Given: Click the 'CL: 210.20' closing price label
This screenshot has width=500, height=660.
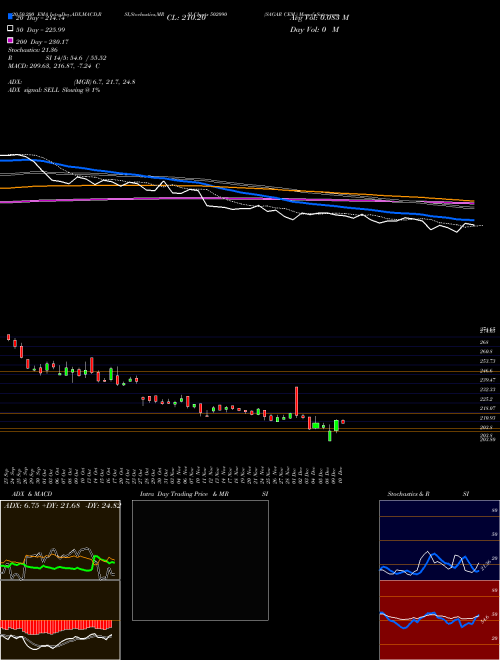Looking at the screenshot, I should coord(186,18).
